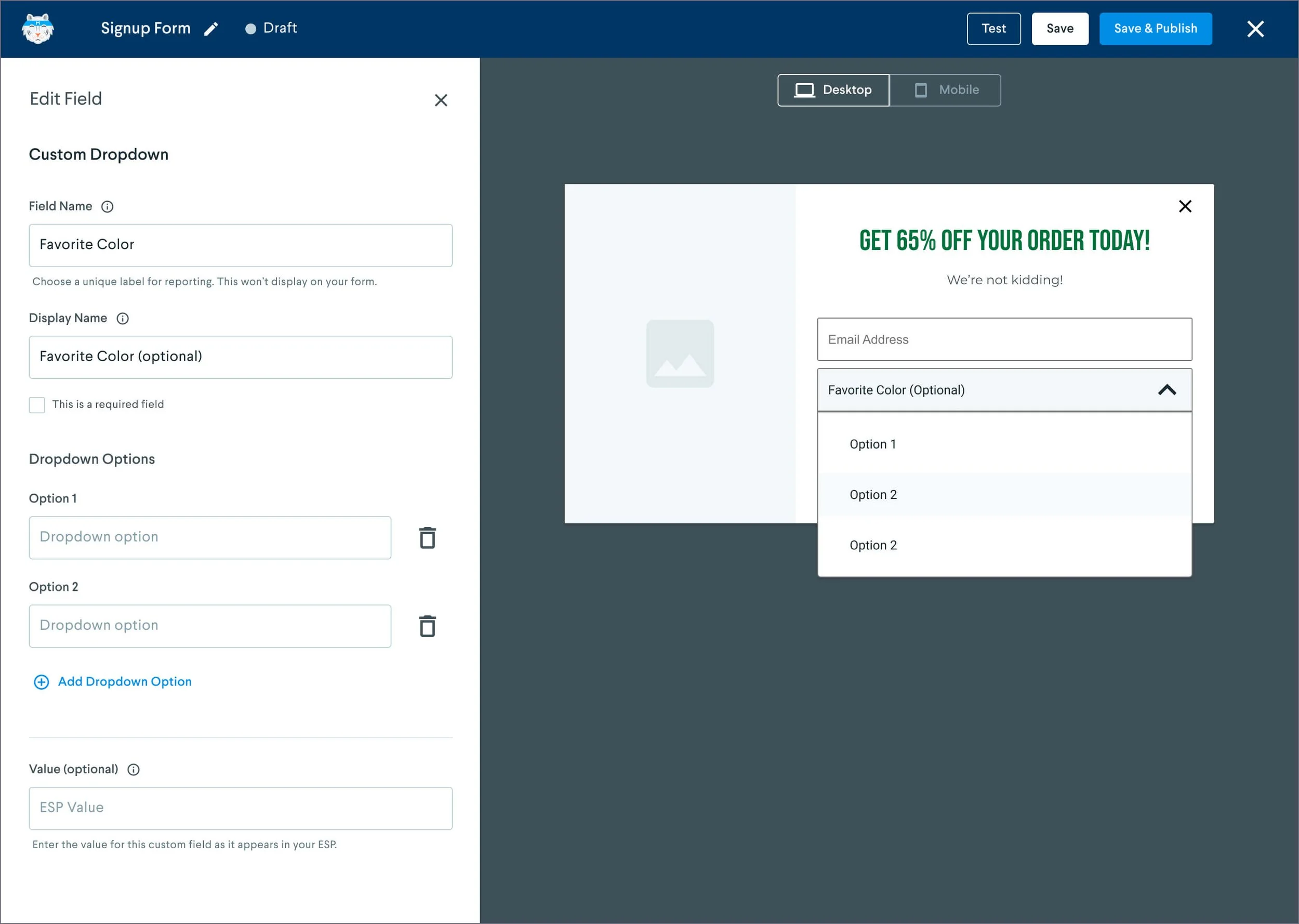Click the Save & Publish button
This screenshot has height=924, width=1299.
click(1155, 29)
